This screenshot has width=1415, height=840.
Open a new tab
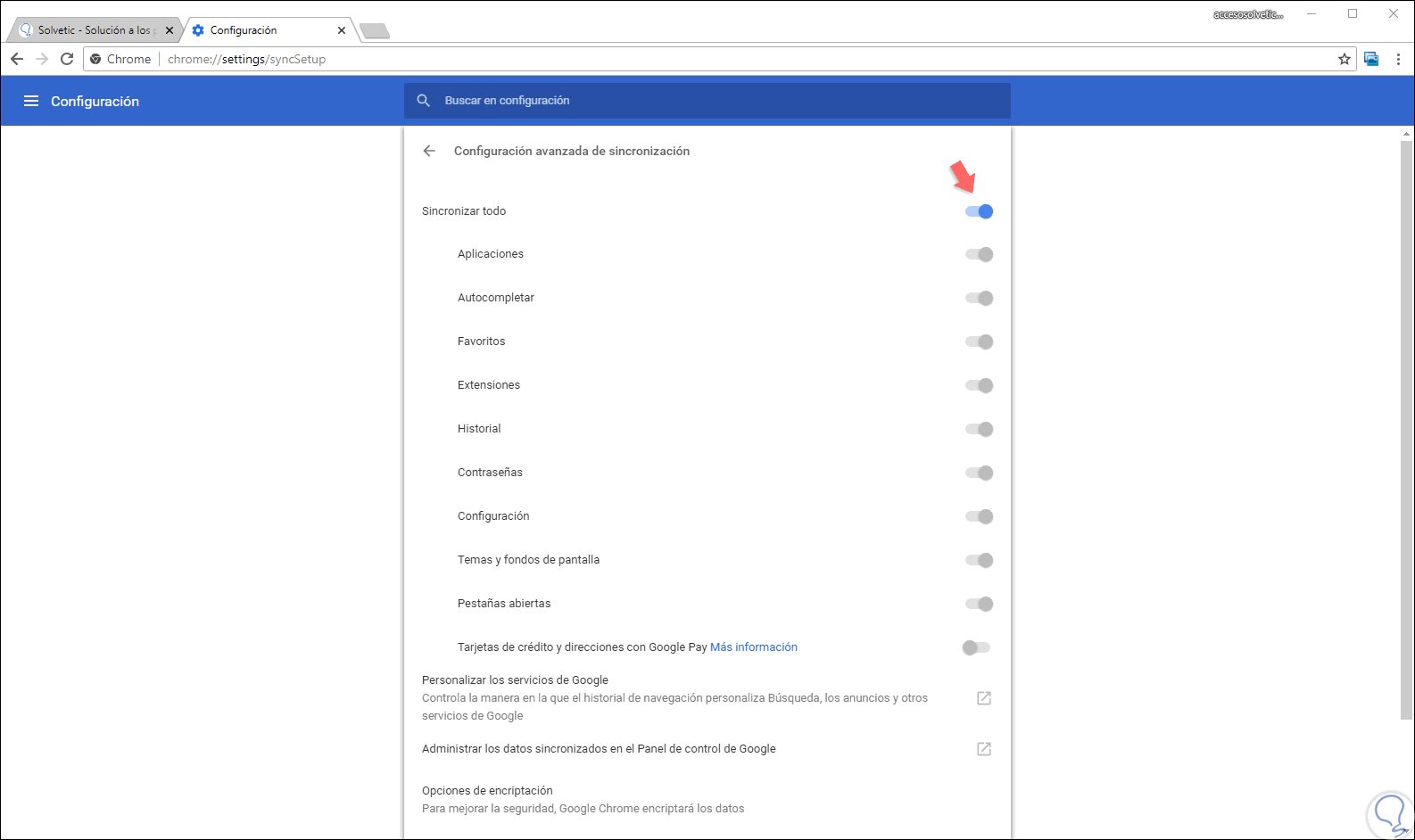375,31
